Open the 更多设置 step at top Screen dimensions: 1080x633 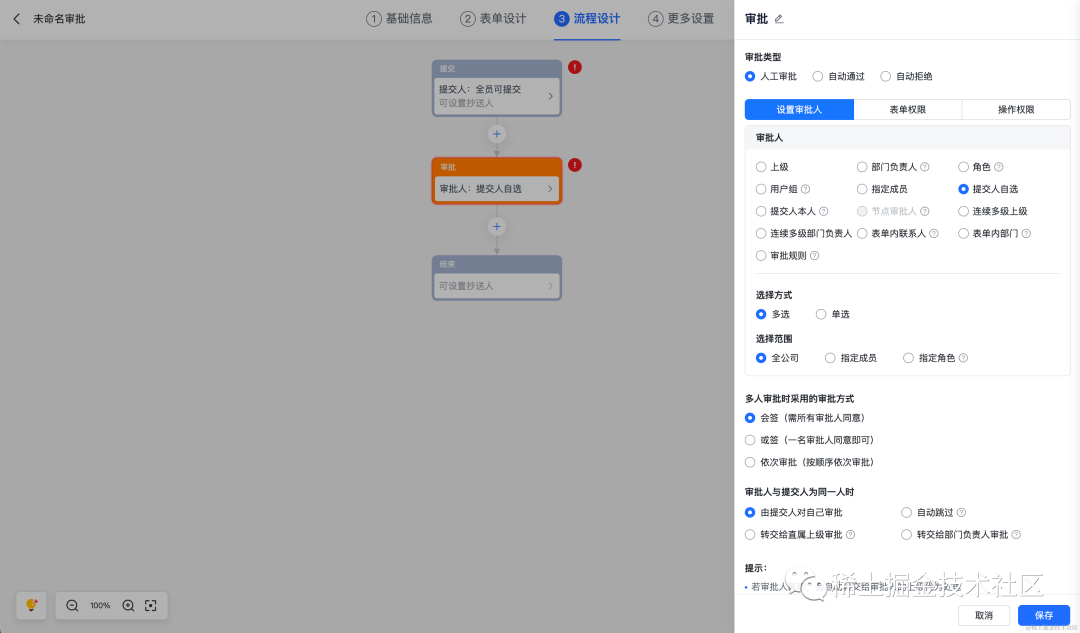[x=683, y=19]
